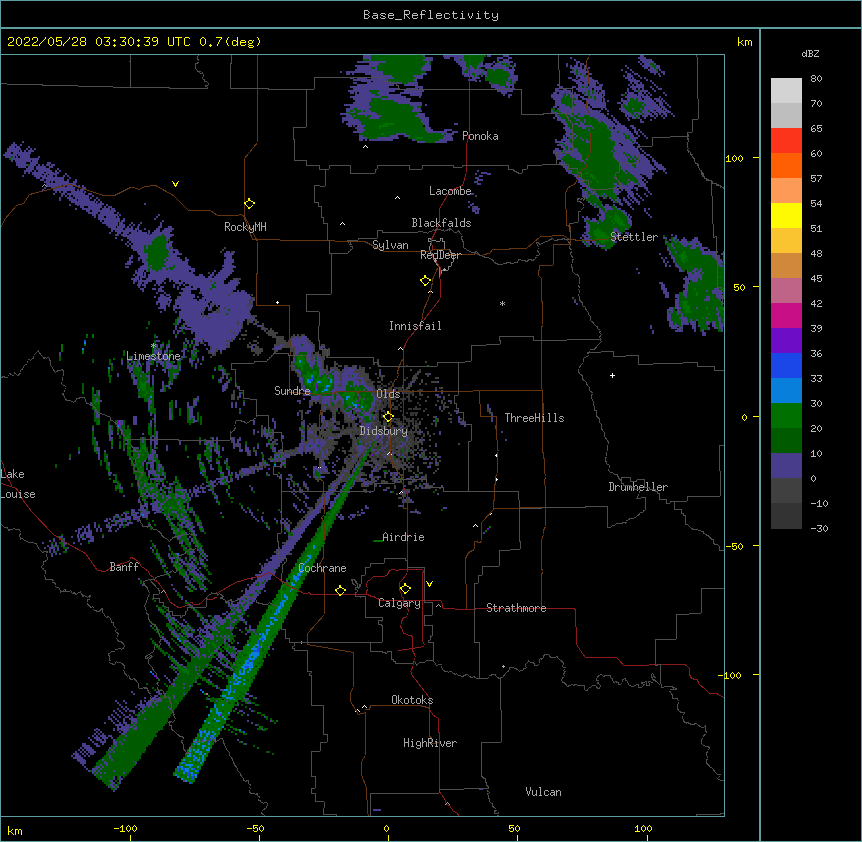This screenshot has width=862, height=842.
Task: Click the RockyMH label
Action: click(245, 227)
